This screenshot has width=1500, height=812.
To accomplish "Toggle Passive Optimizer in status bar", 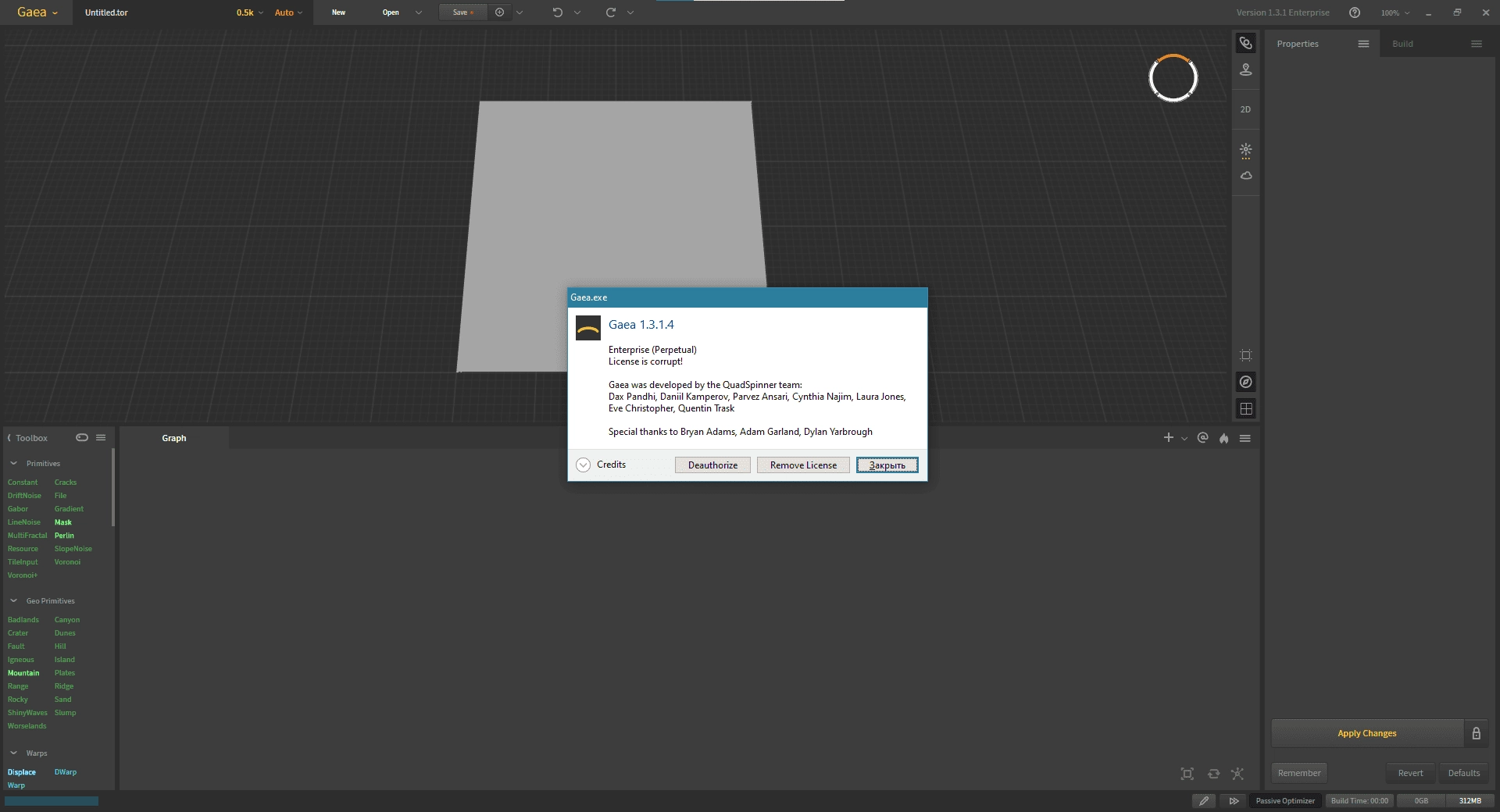I will click(1285, 800).
